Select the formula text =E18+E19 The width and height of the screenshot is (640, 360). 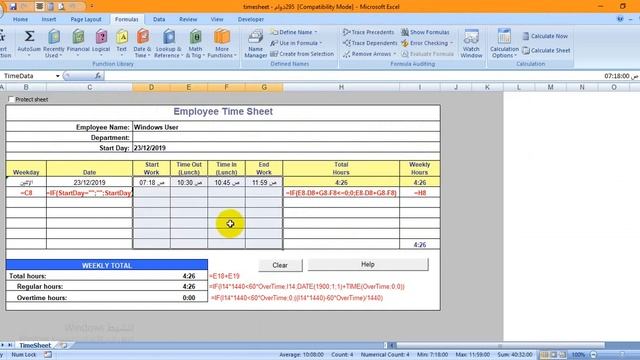[224, 276]
